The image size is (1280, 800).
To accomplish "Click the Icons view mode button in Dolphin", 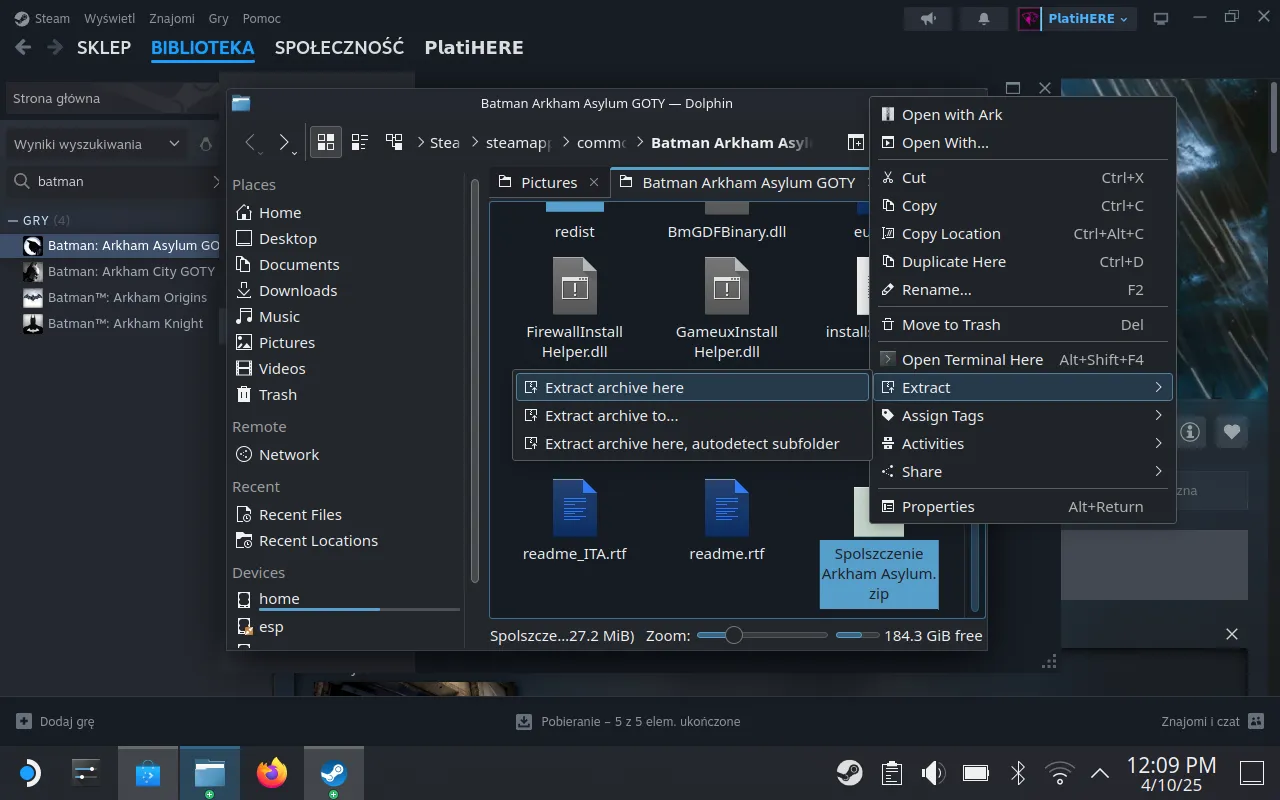I will [326, 142].
